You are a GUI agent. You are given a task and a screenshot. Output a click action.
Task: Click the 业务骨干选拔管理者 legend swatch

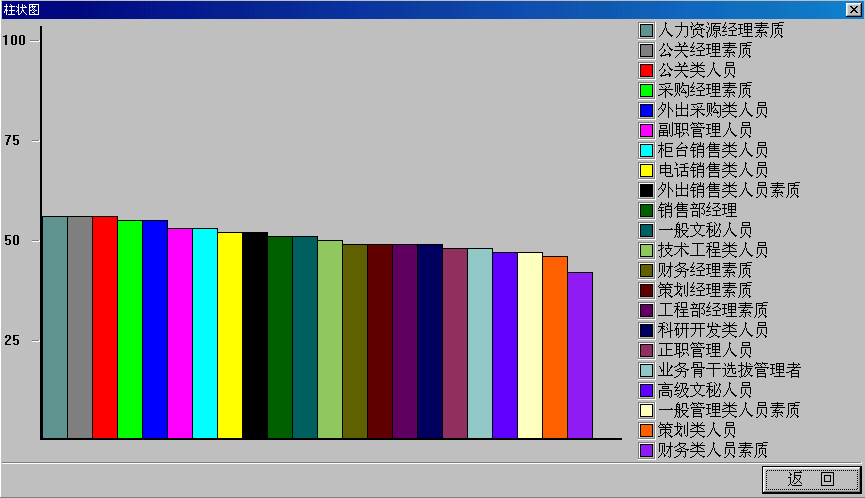click(x=646, y=370)
